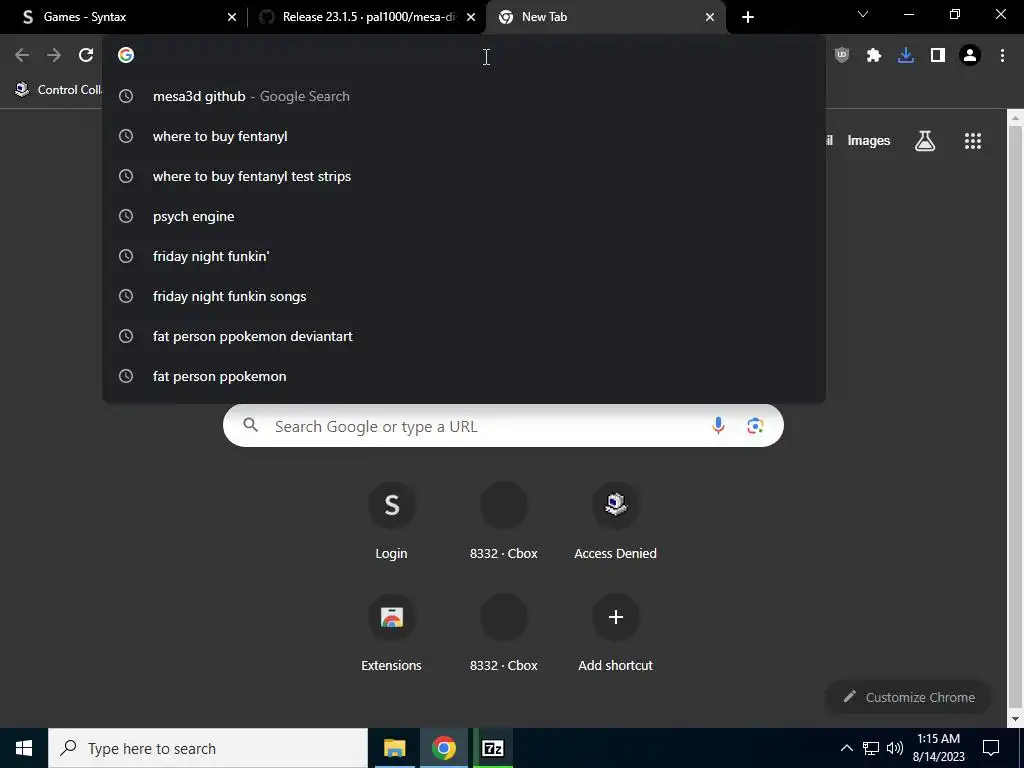The image size is (1024, 768).
Task: Open 7-Zip from the taskbar
Action: (x=492, y=748)
